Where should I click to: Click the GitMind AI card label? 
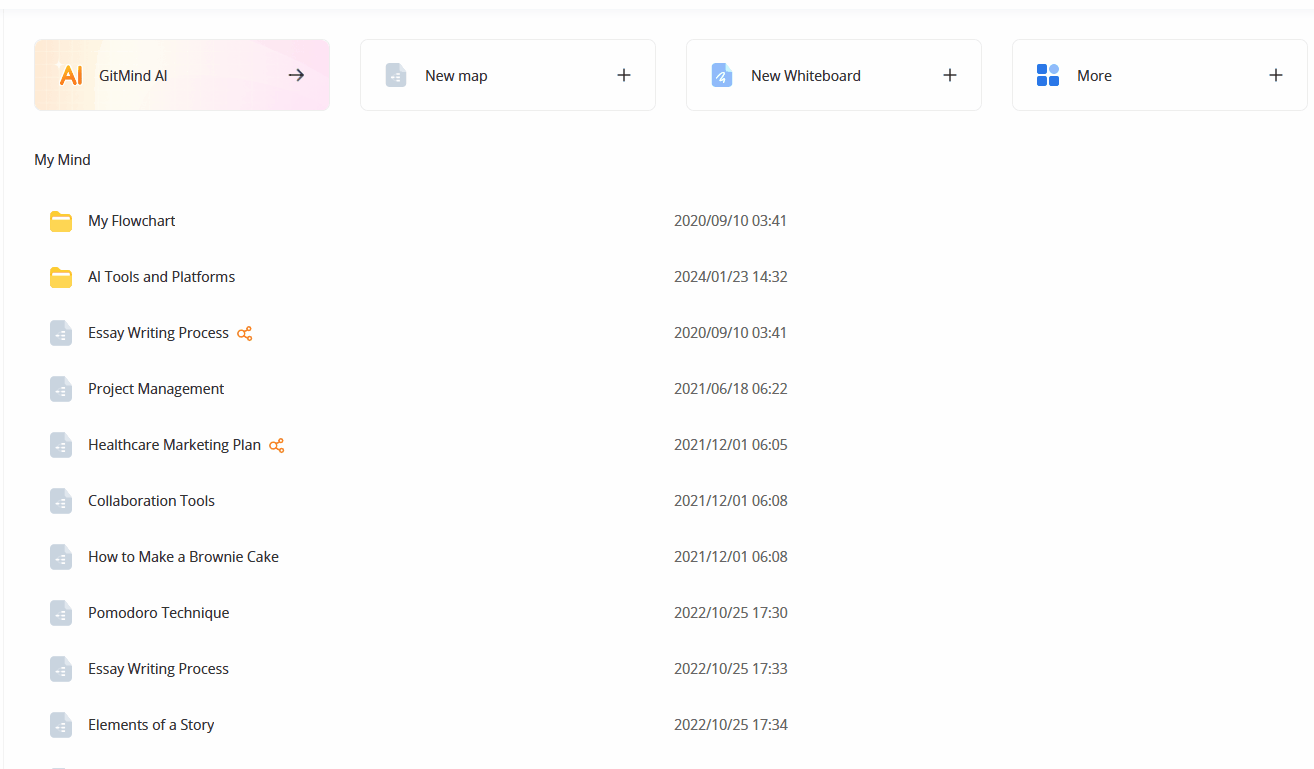pyautogui.click(x=133, y=76)
